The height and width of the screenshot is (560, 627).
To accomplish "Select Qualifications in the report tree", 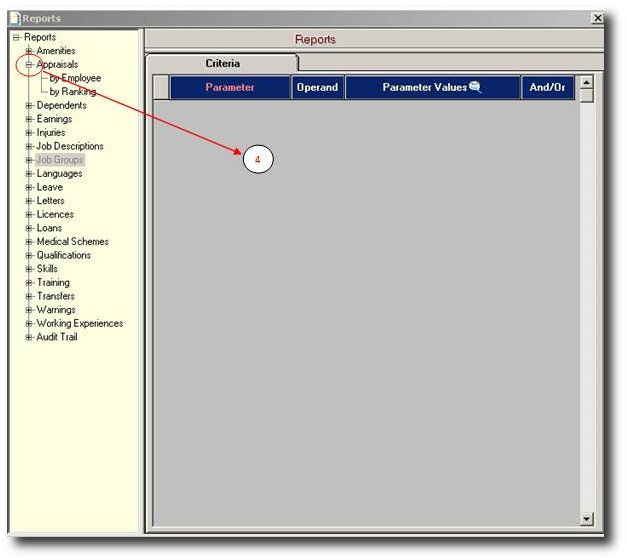I will [x=64, y=256].
